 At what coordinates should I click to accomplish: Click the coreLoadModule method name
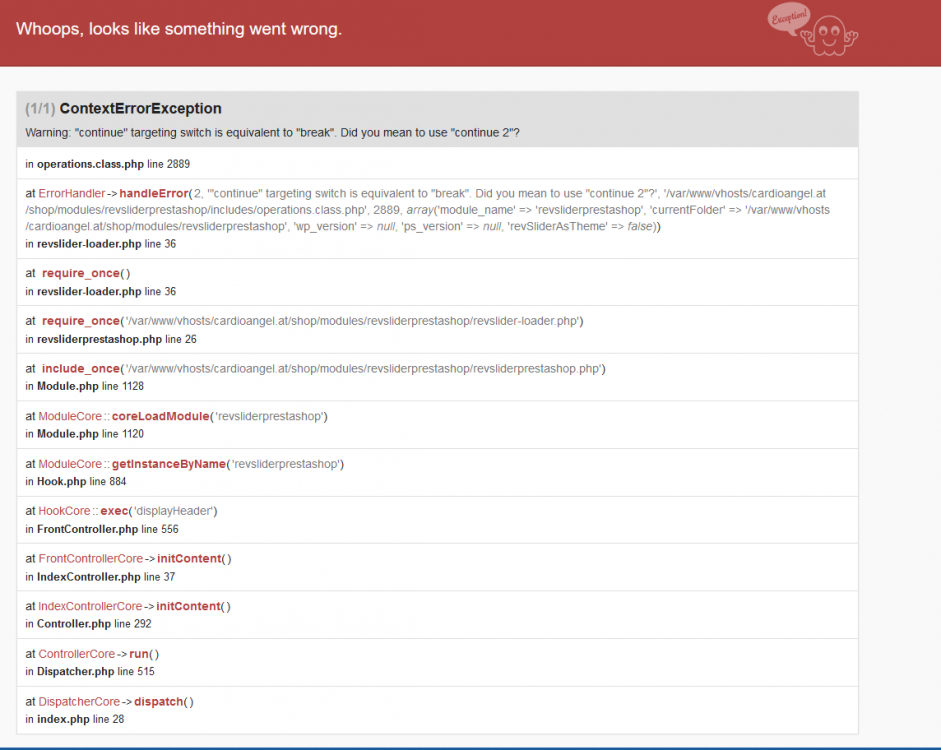pyautogui.click(x=160, y=416)
